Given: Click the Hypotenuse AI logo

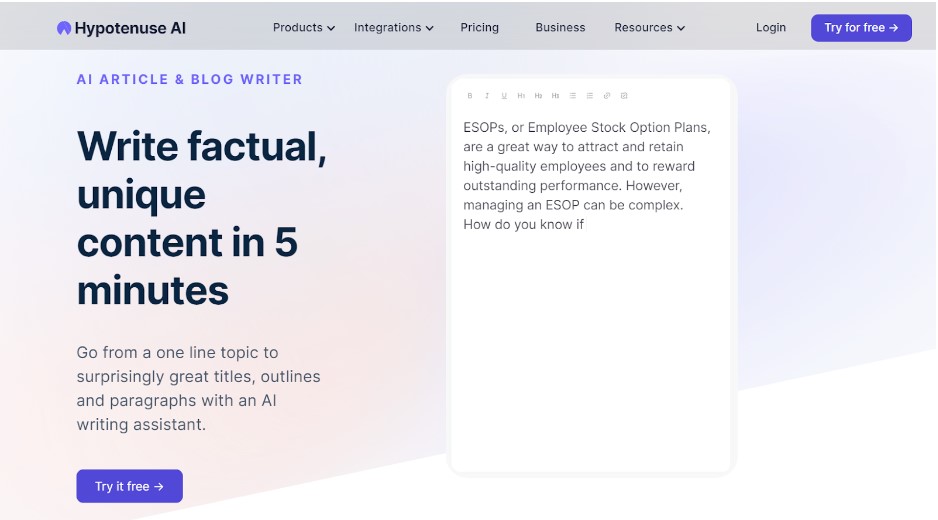Looking at the screenshot, I should coord(121,28).
